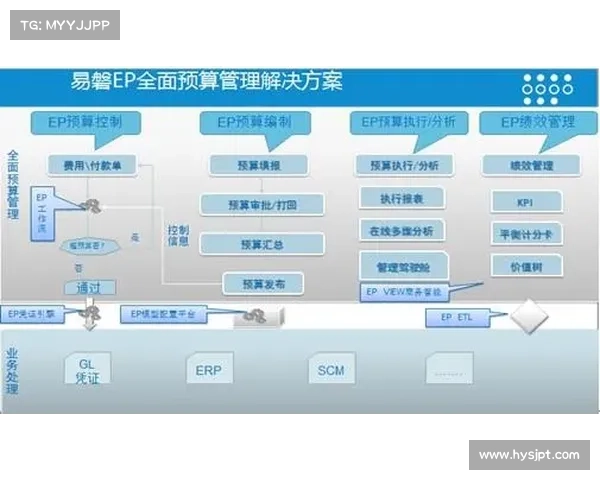
Task: Click the 预算审批/打回 box
Action: (x=262, y=205)
